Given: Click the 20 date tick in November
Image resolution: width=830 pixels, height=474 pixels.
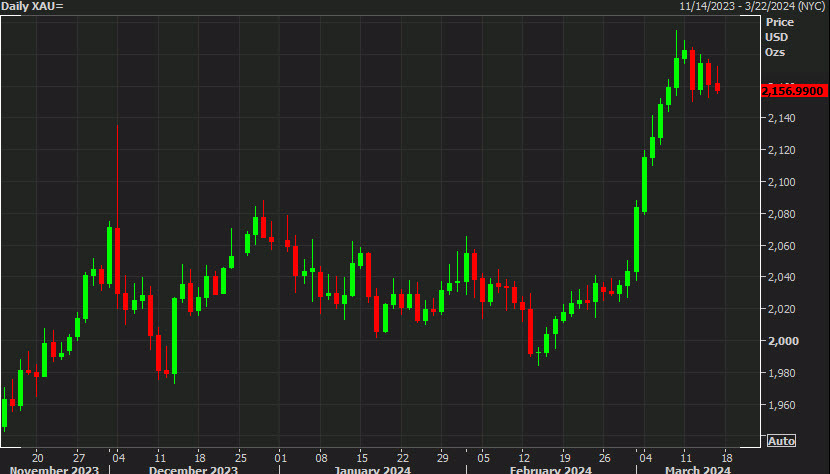Looking at the screenshot, I should [37, 458].
